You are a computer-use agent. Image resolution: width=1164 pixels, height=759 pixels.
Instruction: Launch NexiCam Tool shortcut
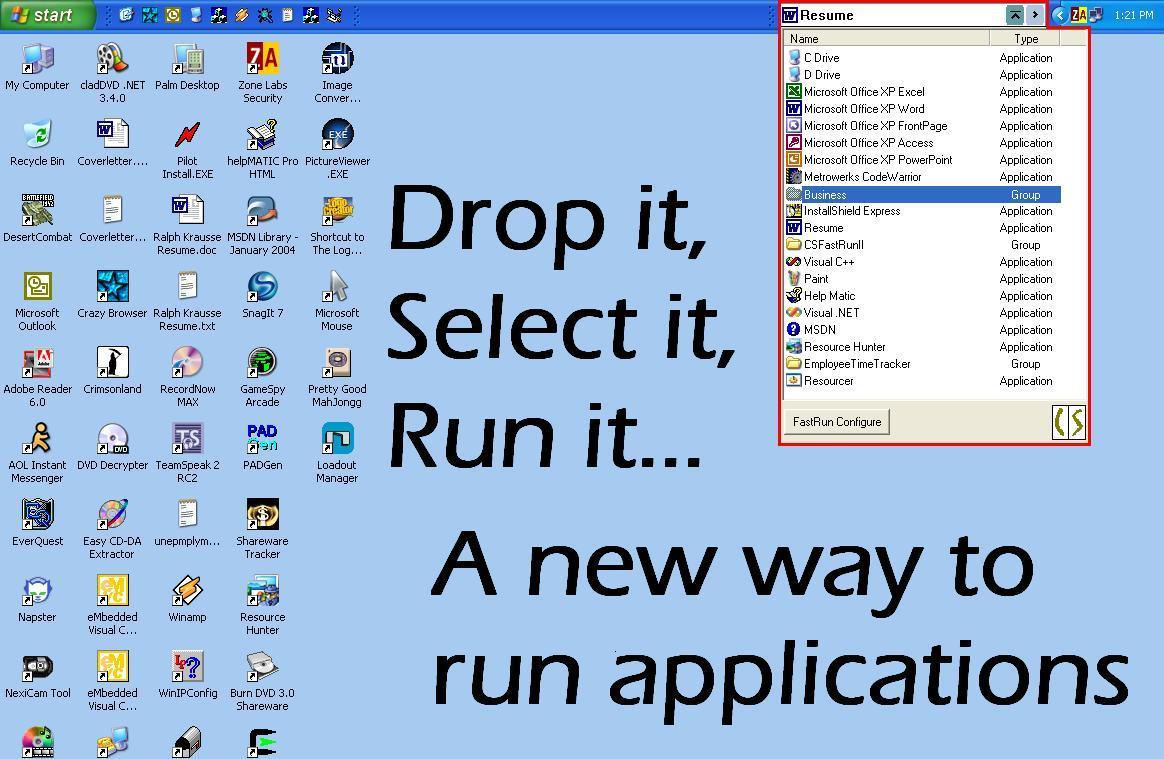point(37,675)
